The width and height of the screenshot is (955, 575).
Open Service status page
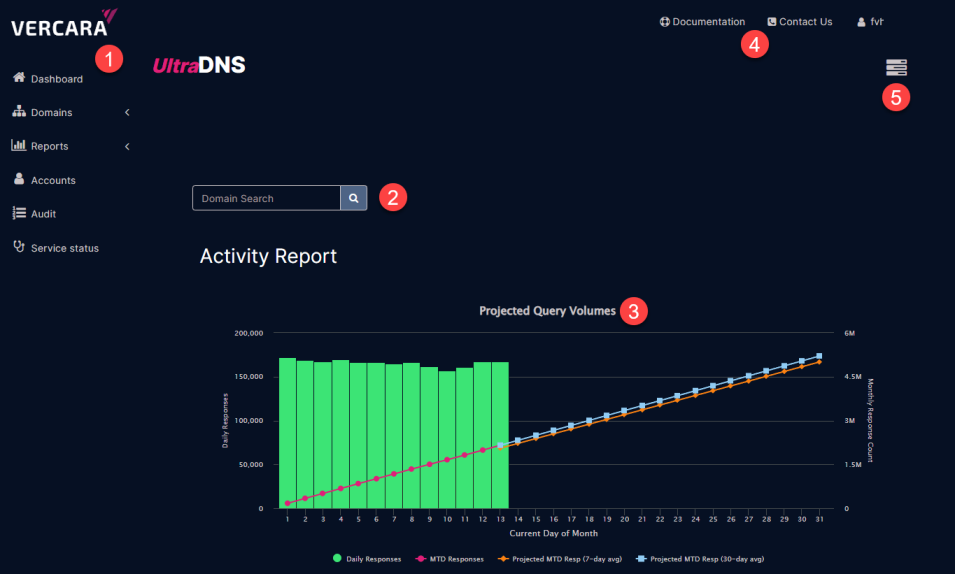[65, 248]
